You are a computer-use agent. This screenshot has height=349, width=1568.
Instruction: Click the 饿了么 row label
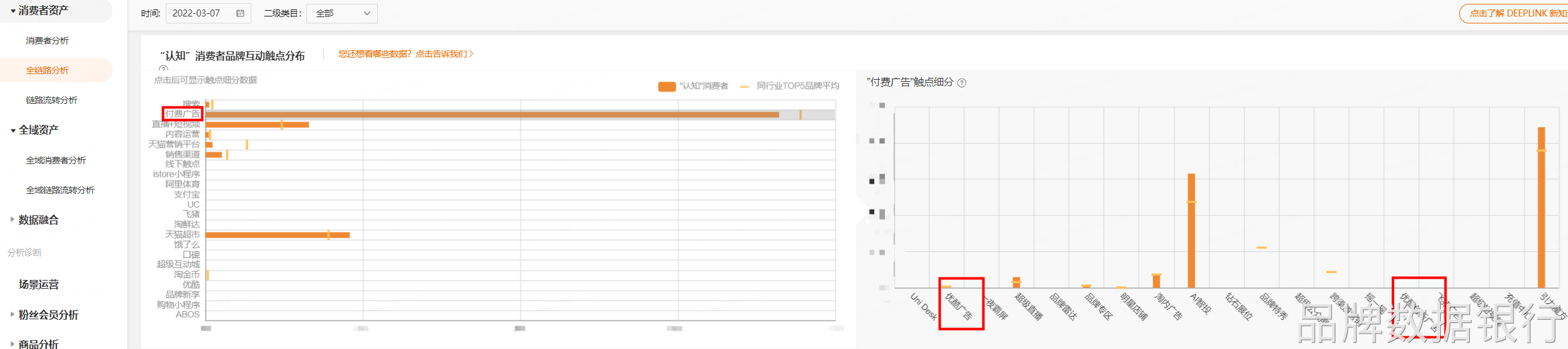(x=187, y=244)
